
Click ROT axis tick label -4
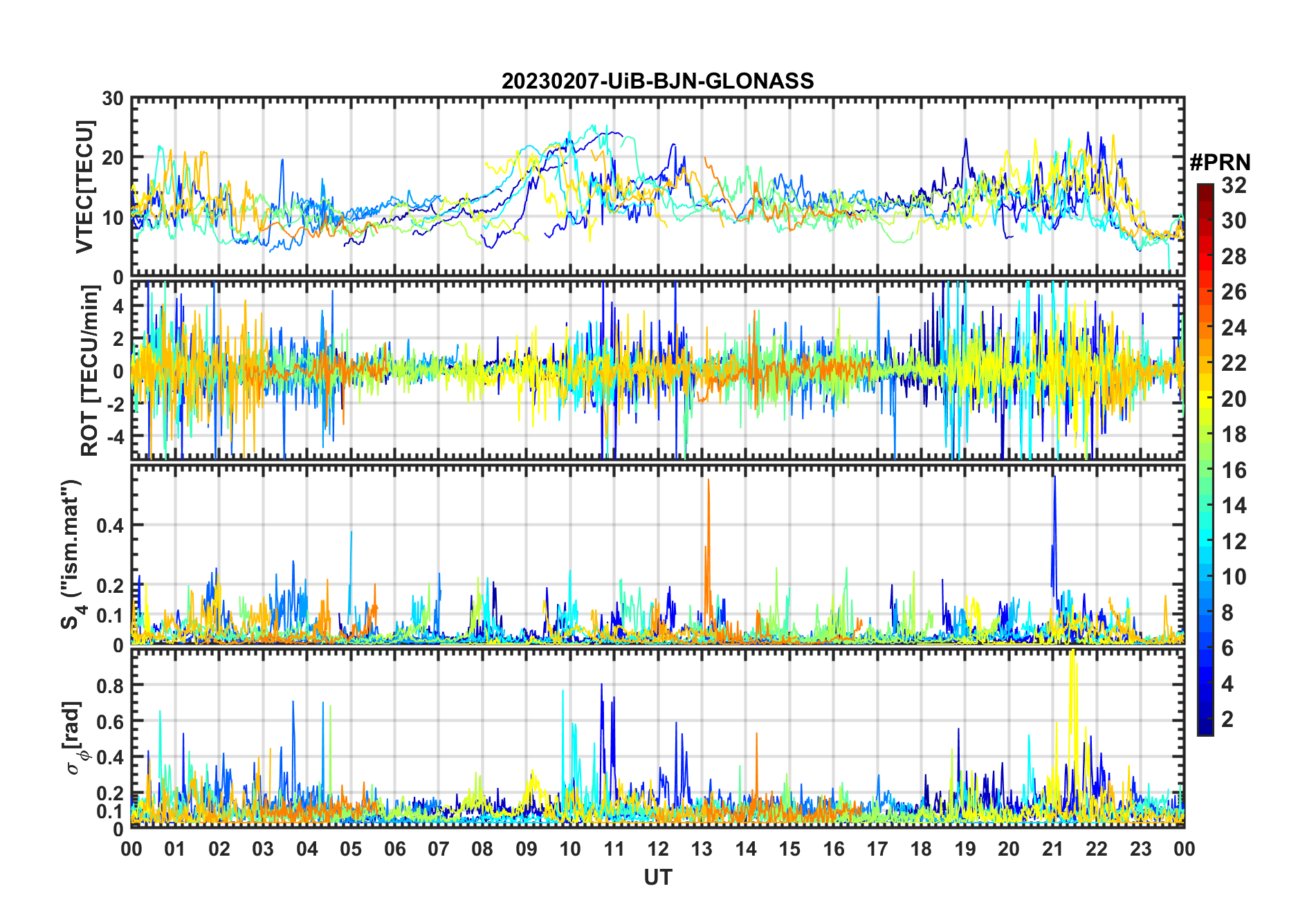[x=115, y=436]
